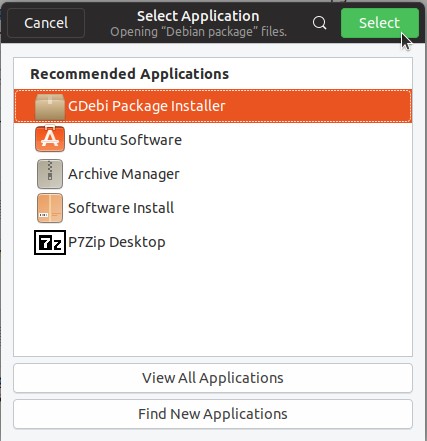
Task: Click the Archive Manager zipper icon
Action: coord(50,174)
